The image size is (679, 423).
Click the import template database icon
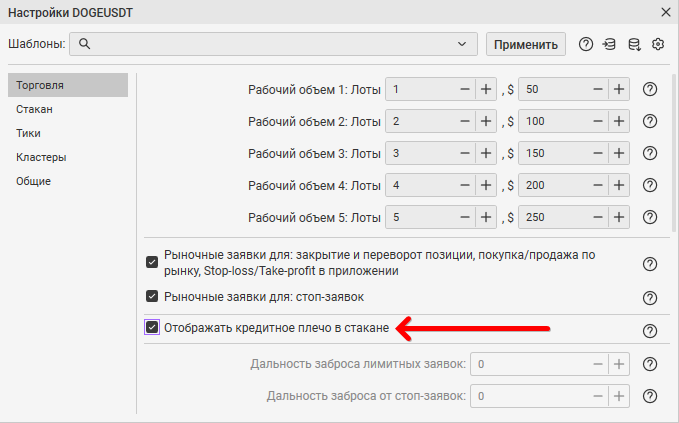[609, 44]
